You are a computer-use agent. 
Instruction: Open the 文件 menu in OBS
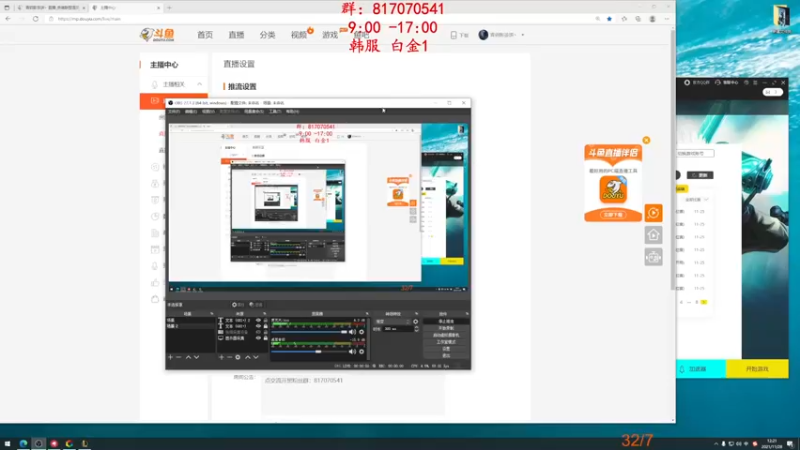[x=174, y=111]
